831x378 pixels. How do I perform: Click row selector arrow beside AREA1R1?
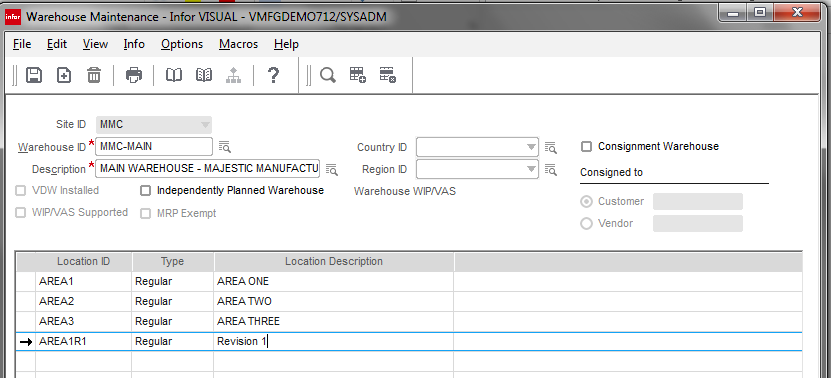[25, 342]
